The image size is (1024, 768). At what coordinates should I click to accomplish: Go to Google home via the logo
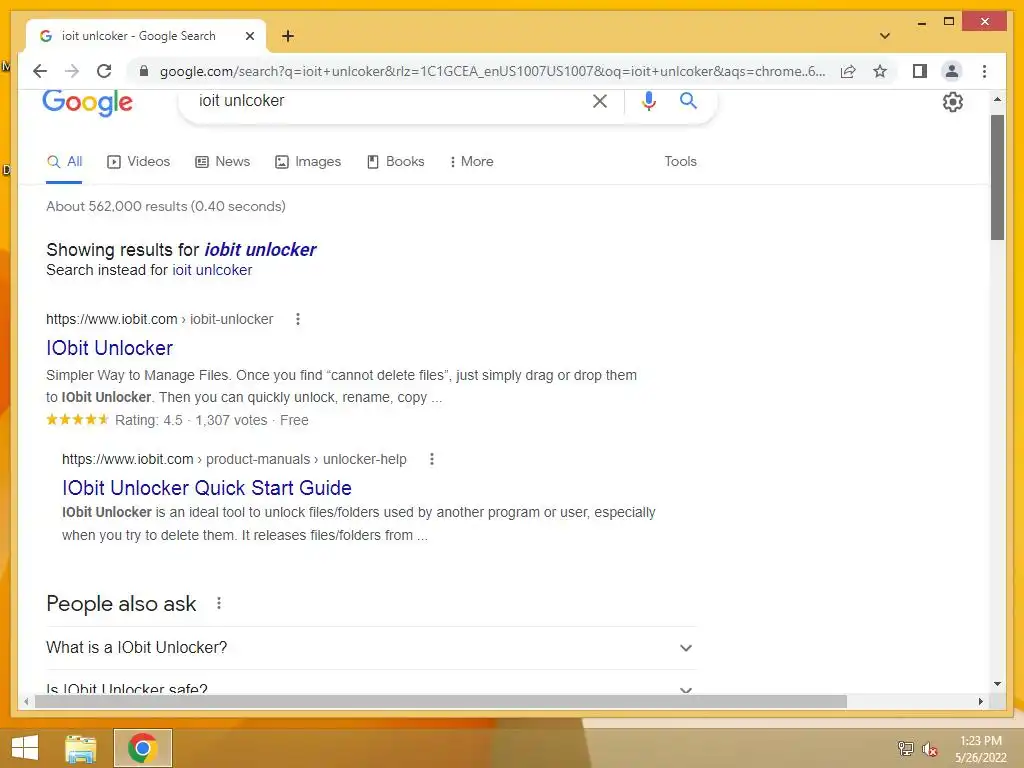click(x=88, y=103)
